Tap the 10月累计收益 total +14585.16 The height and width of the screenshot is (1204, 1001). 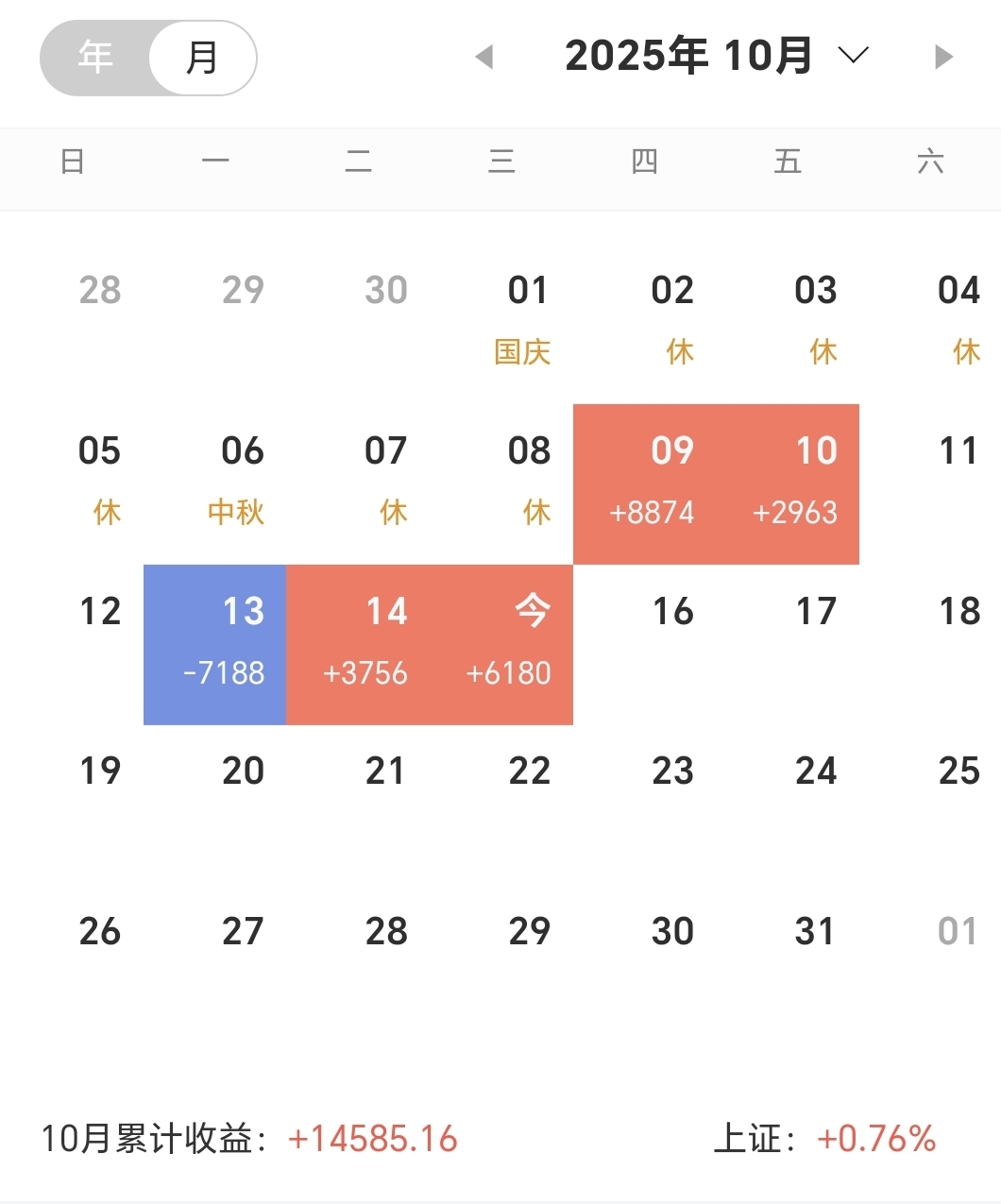pyautogui.click(x=373, y=1139)
